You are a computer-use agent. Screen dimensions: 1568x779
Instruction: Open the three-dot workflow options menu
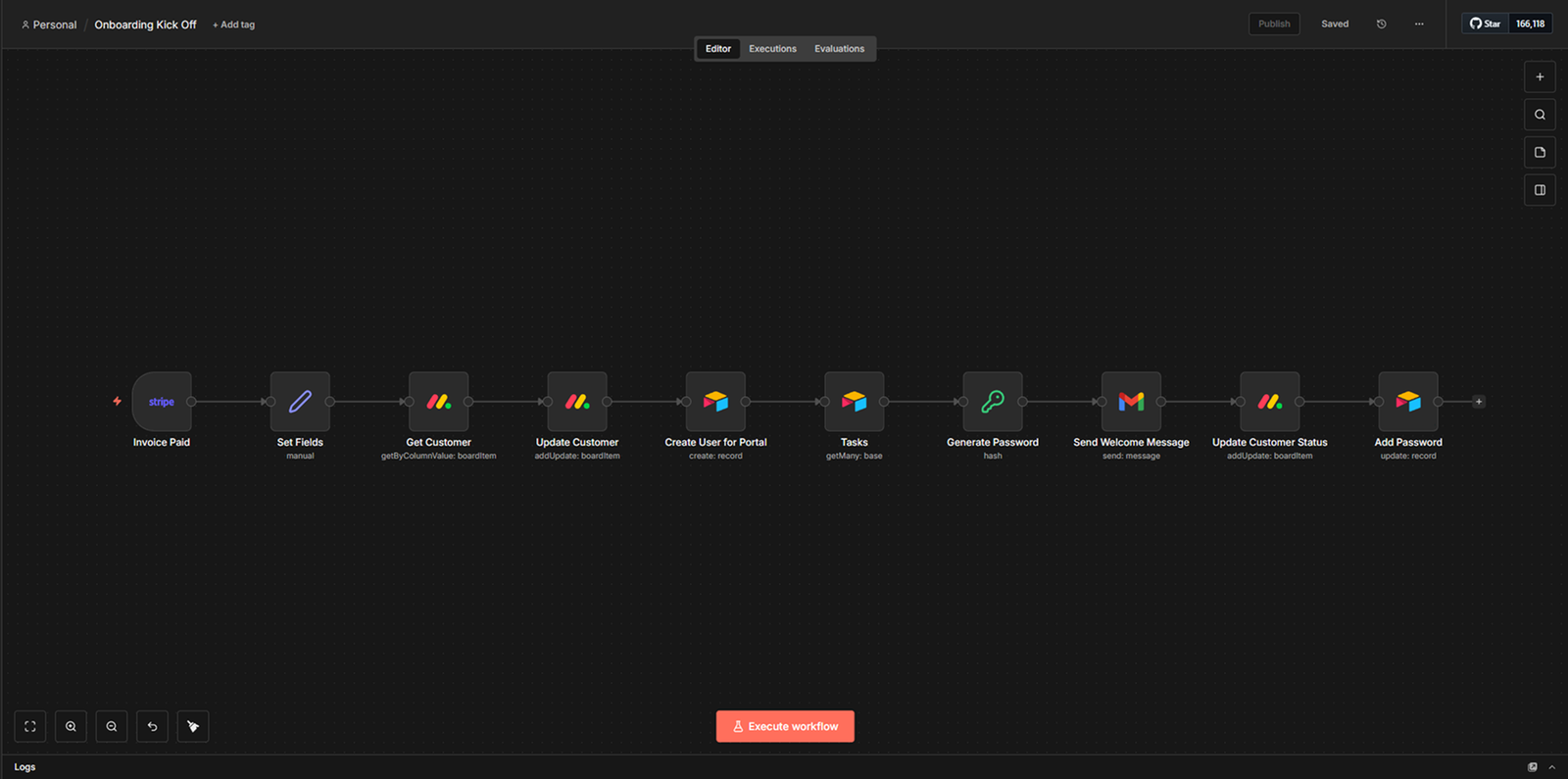coord(1419,24)
